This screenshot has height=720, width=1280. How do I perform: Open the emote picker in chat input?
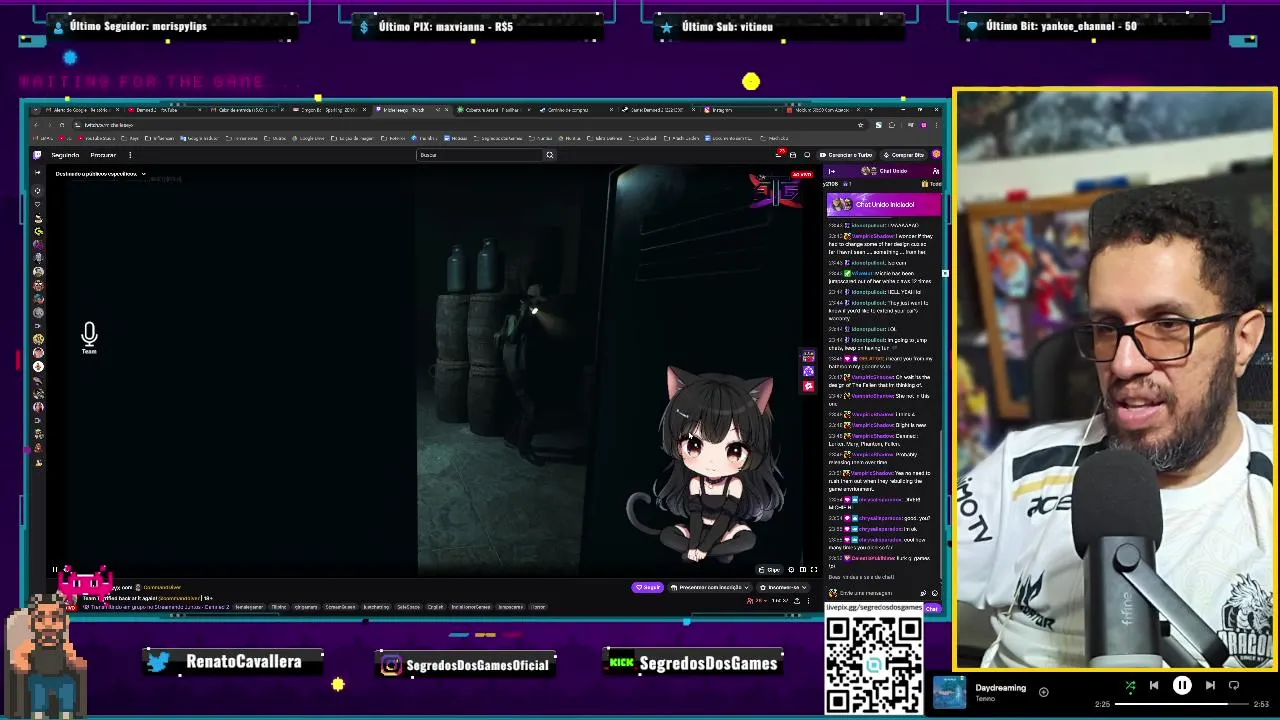coord(934,593)
